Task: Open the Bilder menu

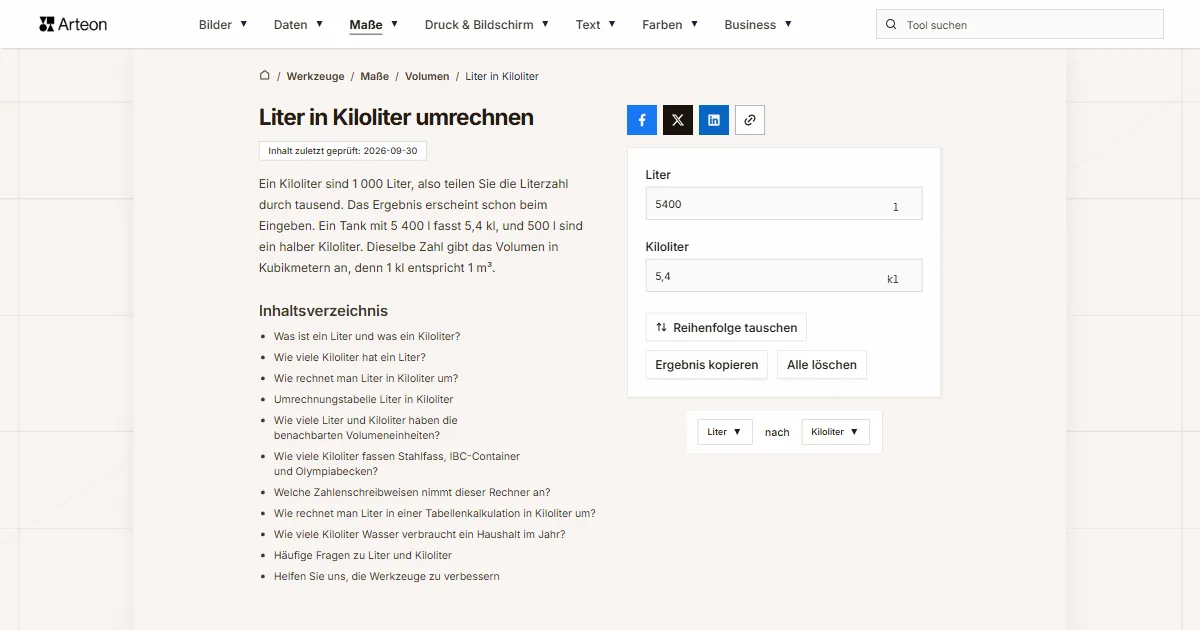Action: 223,24
